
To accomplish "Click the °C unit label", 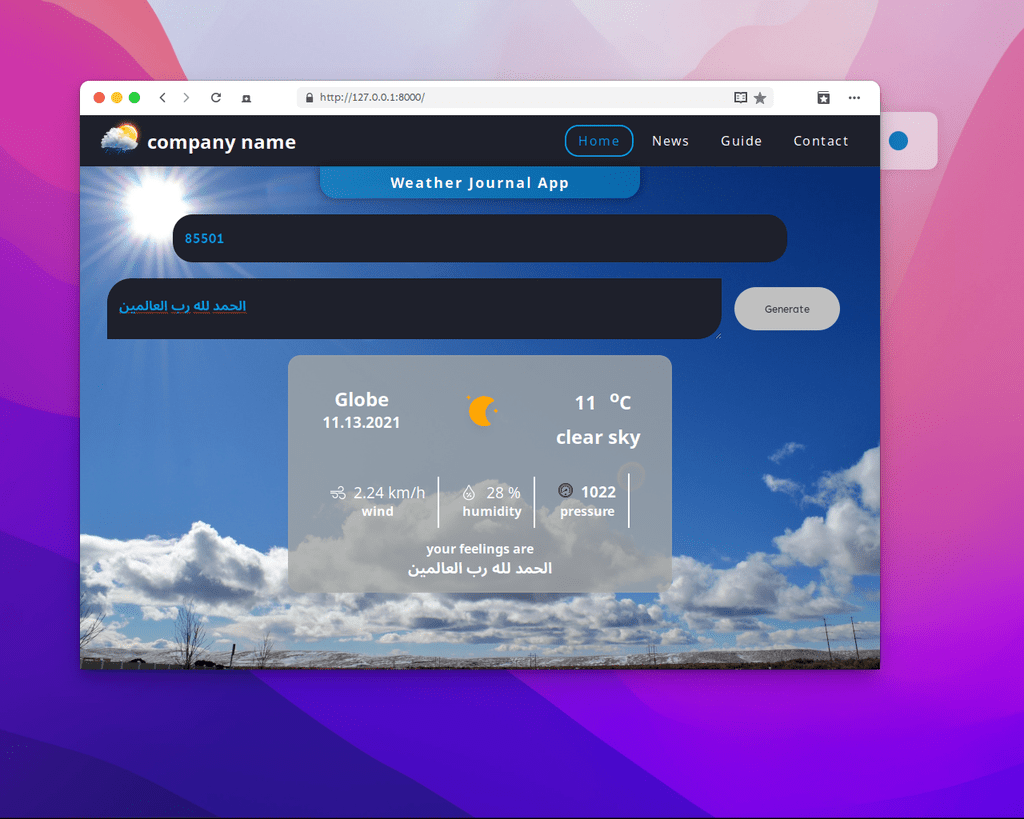I will [620, 402].
